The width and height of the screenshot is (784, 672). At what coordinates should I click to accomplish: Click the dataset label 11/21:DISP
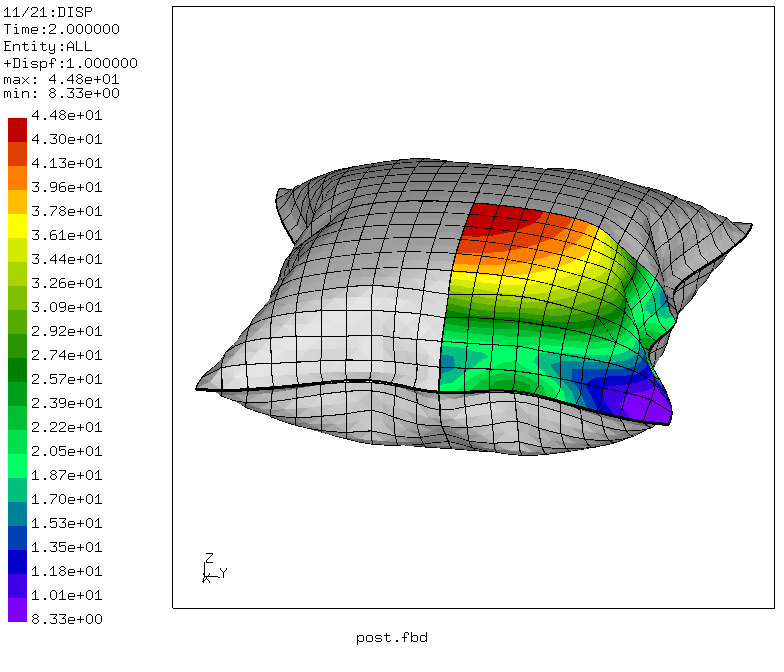pyautogui.click(x=48, y=12)
